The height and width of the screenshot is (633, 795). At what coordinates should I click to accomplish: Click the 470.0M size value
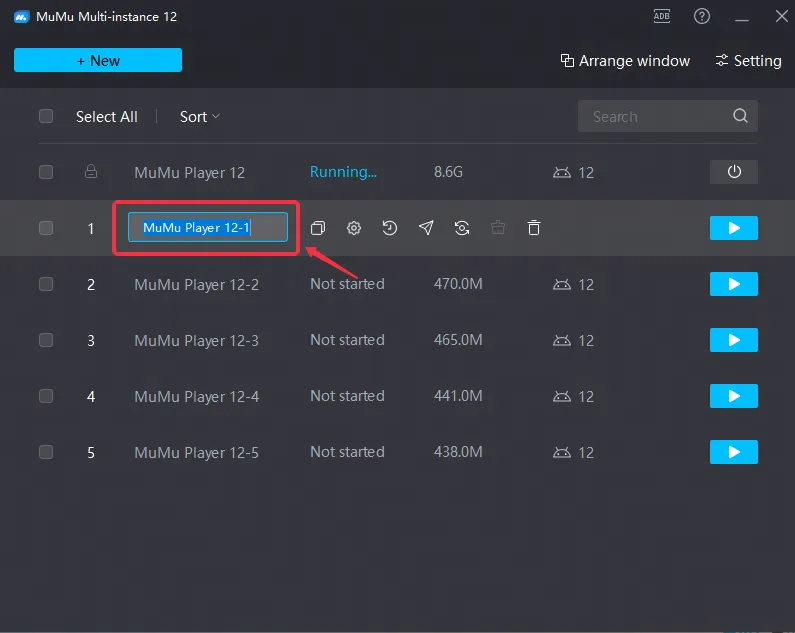click(458, 284)
